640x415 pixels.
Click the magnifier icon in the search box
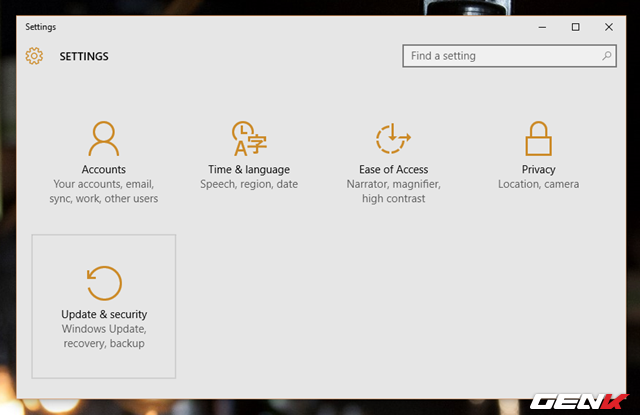607,56
